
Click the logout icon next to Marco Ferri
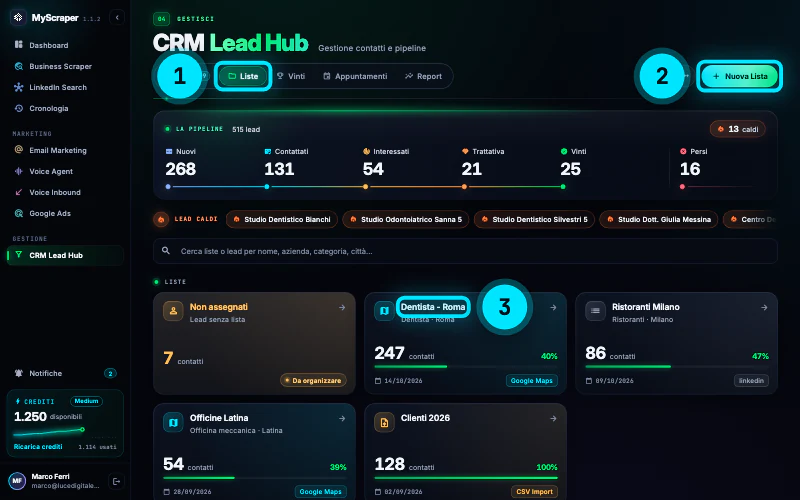116,481
